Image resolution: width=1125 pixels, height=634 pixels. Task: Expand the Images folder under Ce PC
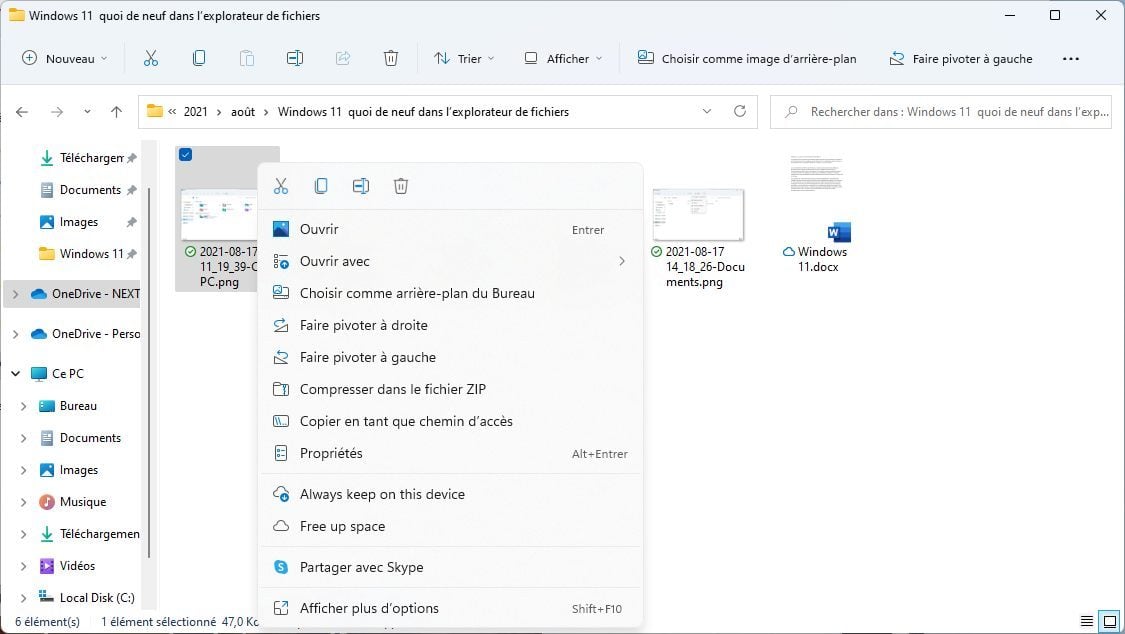tap(24, 470)
